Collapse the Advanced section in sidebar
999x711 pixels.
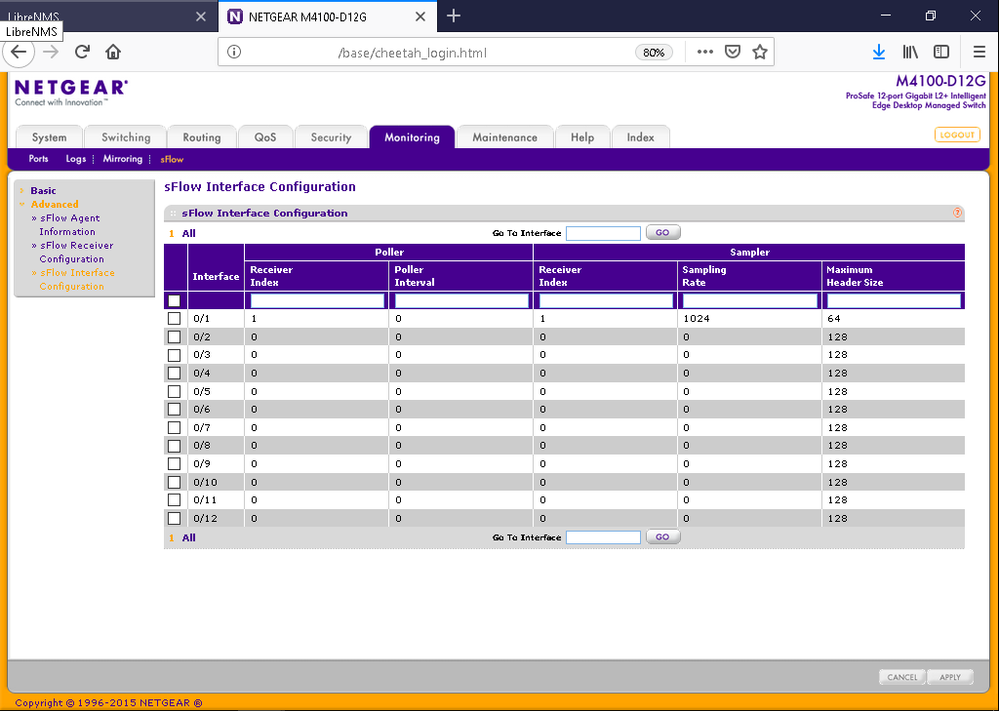[54, 204]
